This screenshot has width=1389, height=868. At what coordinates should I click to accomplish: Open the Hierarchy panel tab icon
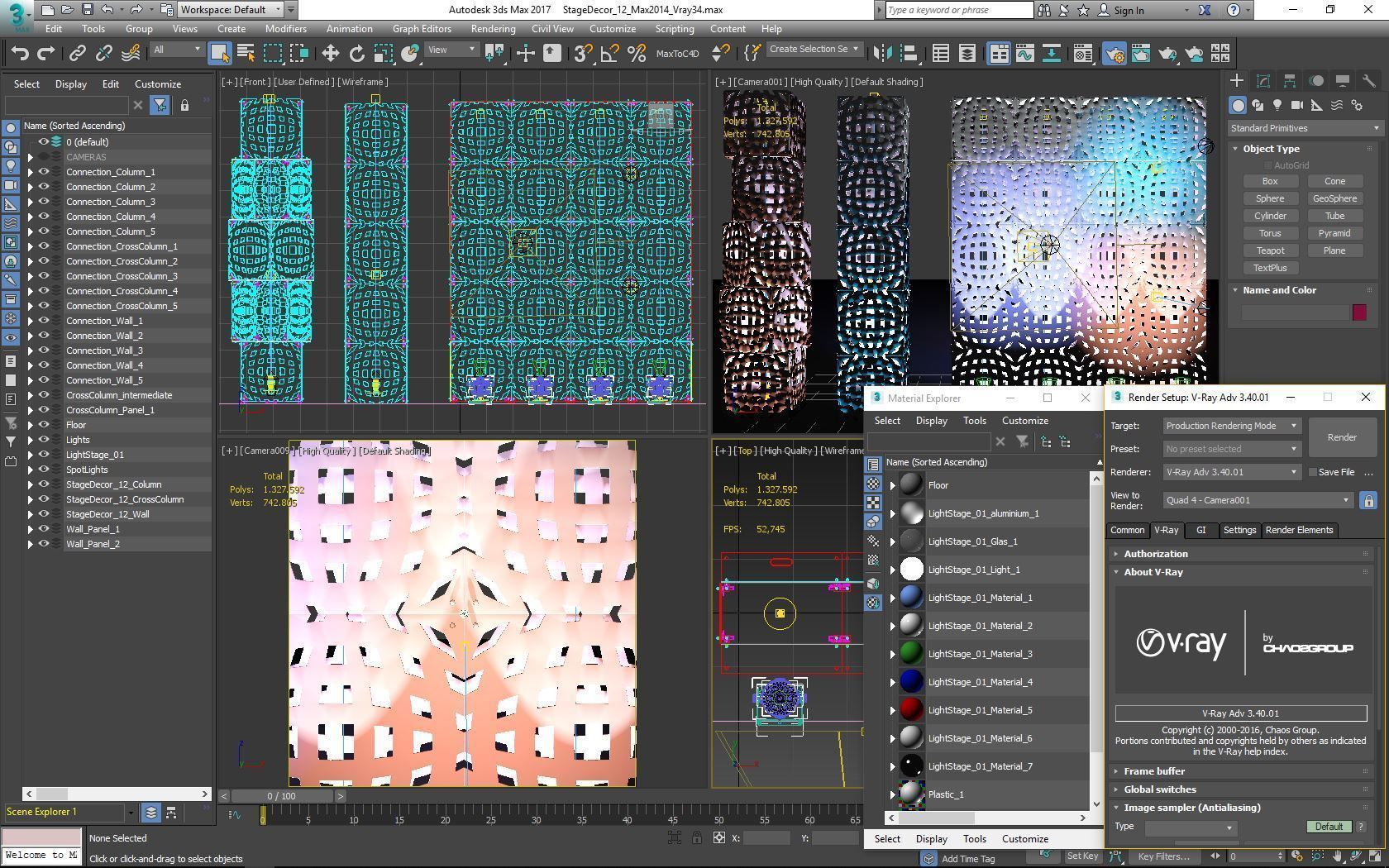1290,81
